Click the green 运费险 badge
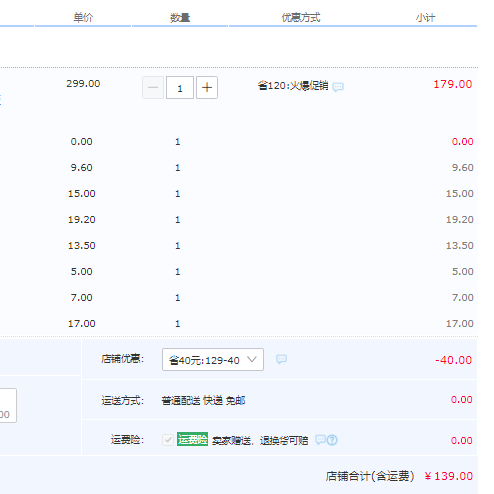The height and width of the screenshot is (494, 494). 192,439
